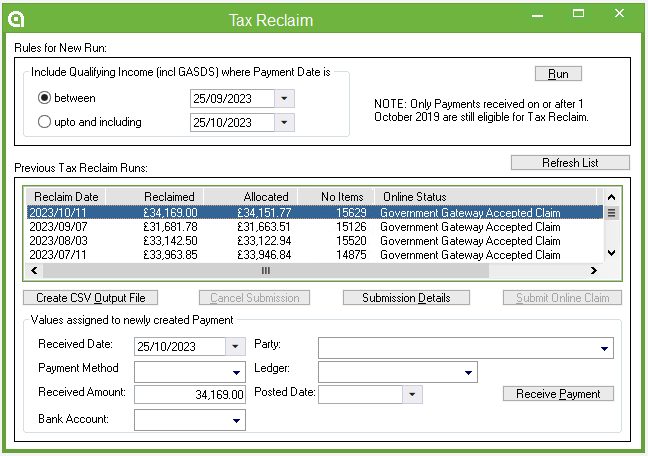Expand the Ledger dropdown
Image resolution: width=648 pixels, height=456 pixels.
[468, 372]
